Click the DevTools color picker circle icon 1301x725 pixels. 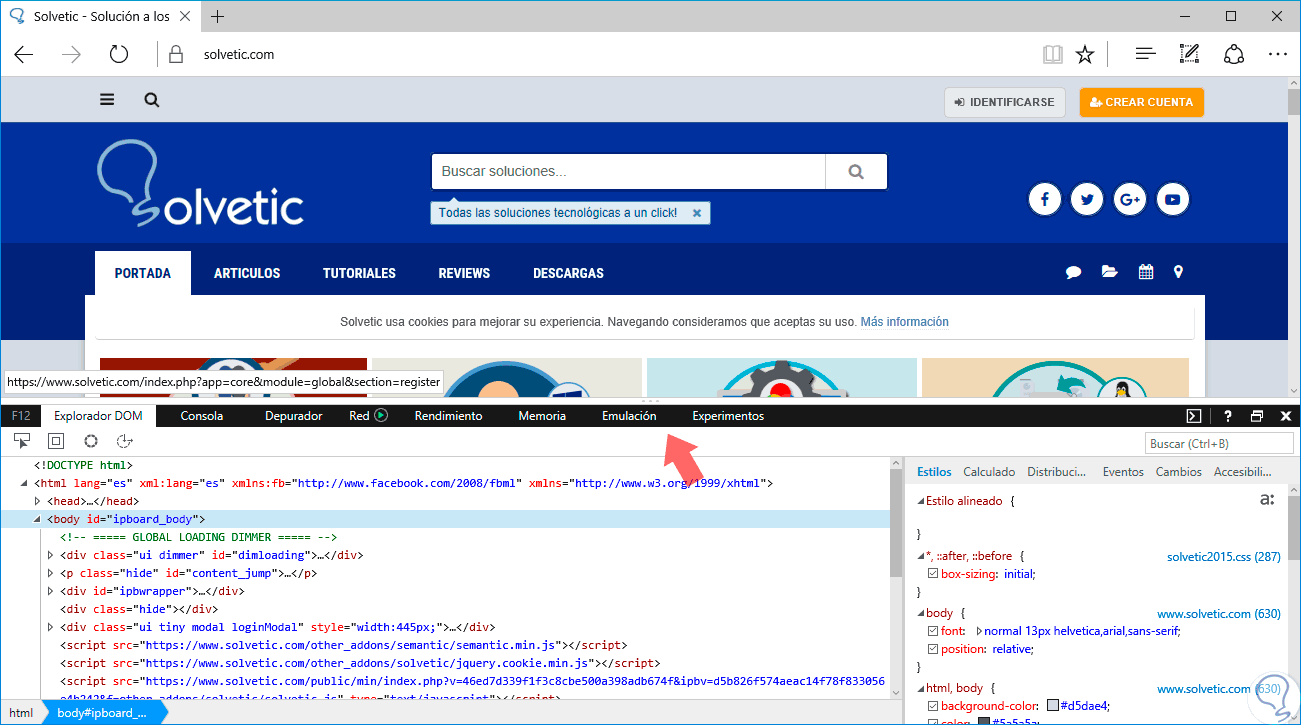[91, 441]
